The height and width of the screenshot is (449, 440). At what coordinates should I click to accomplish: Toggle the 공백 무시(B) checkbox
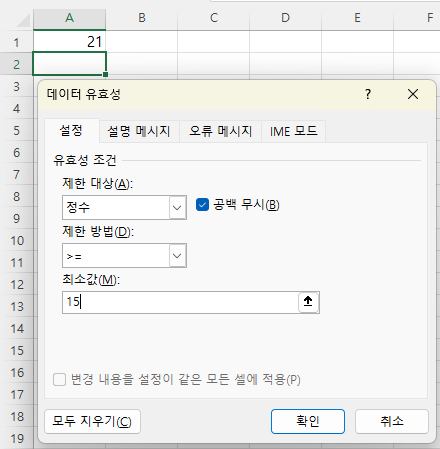coord(202,205)
